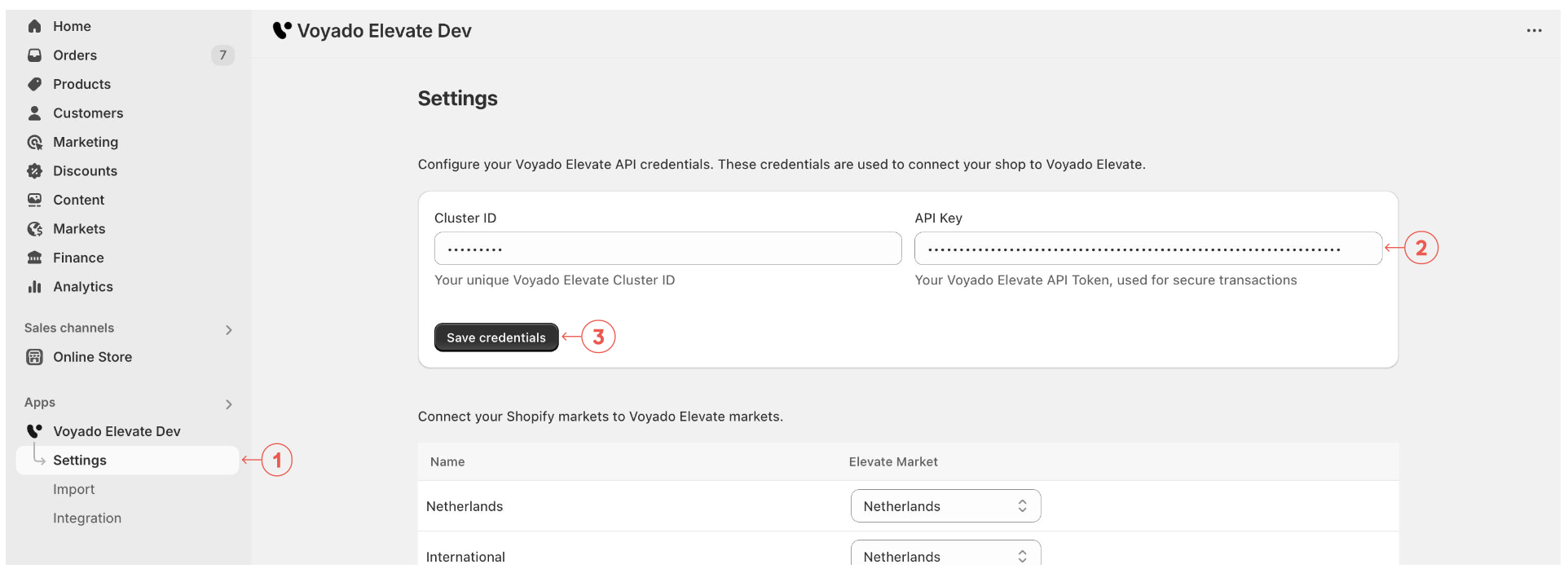Open the three-dots more actions menu
Viewport: 1568px width, 569px height.
1534,31
